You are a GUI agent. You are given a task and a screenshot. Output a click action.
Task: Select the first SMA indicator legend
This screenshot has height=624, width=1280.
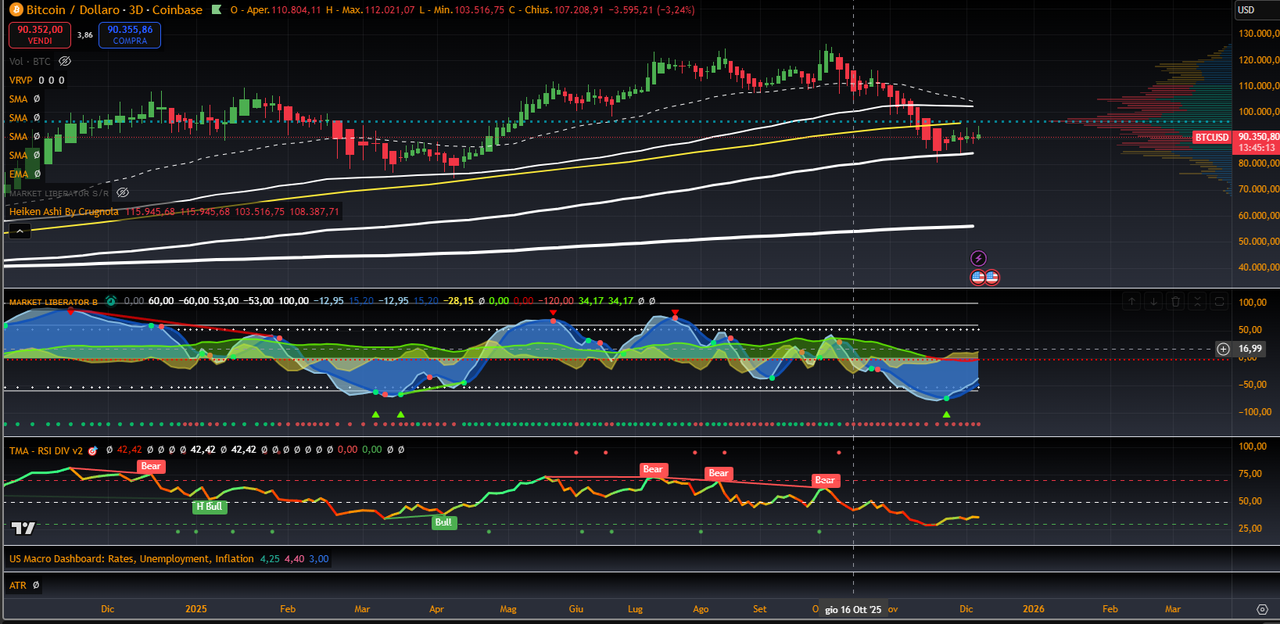pos(18,99)
